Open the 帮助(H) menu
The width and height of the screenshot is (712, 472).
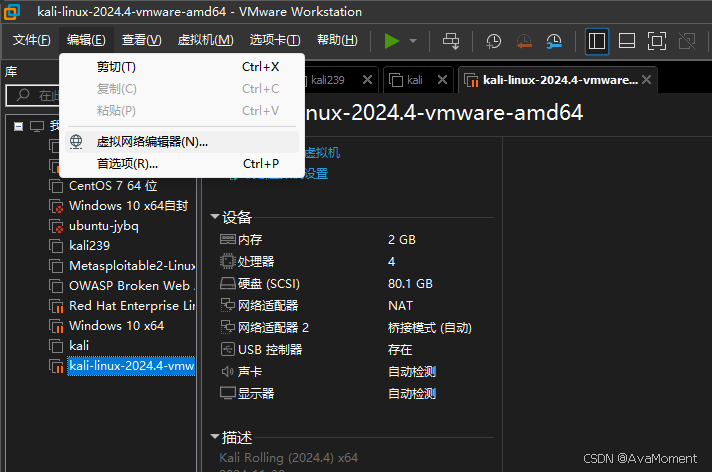point(337,40)
